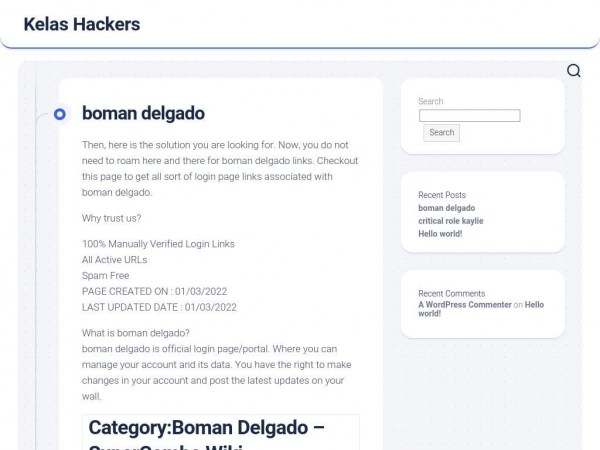Open the critical role kaylie post

point(450,221)
